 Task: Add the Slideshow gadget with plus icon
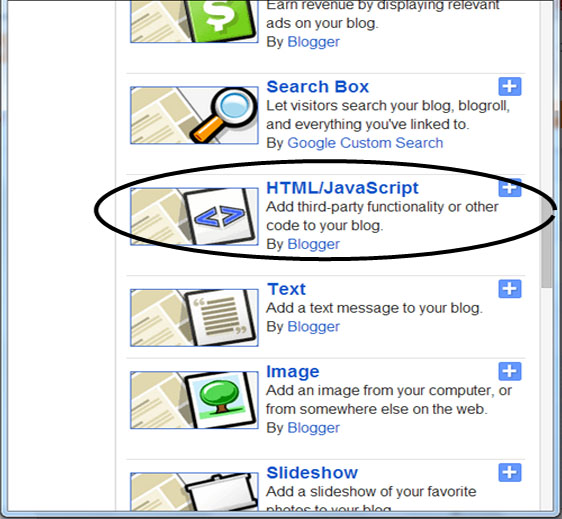[510, 472]
